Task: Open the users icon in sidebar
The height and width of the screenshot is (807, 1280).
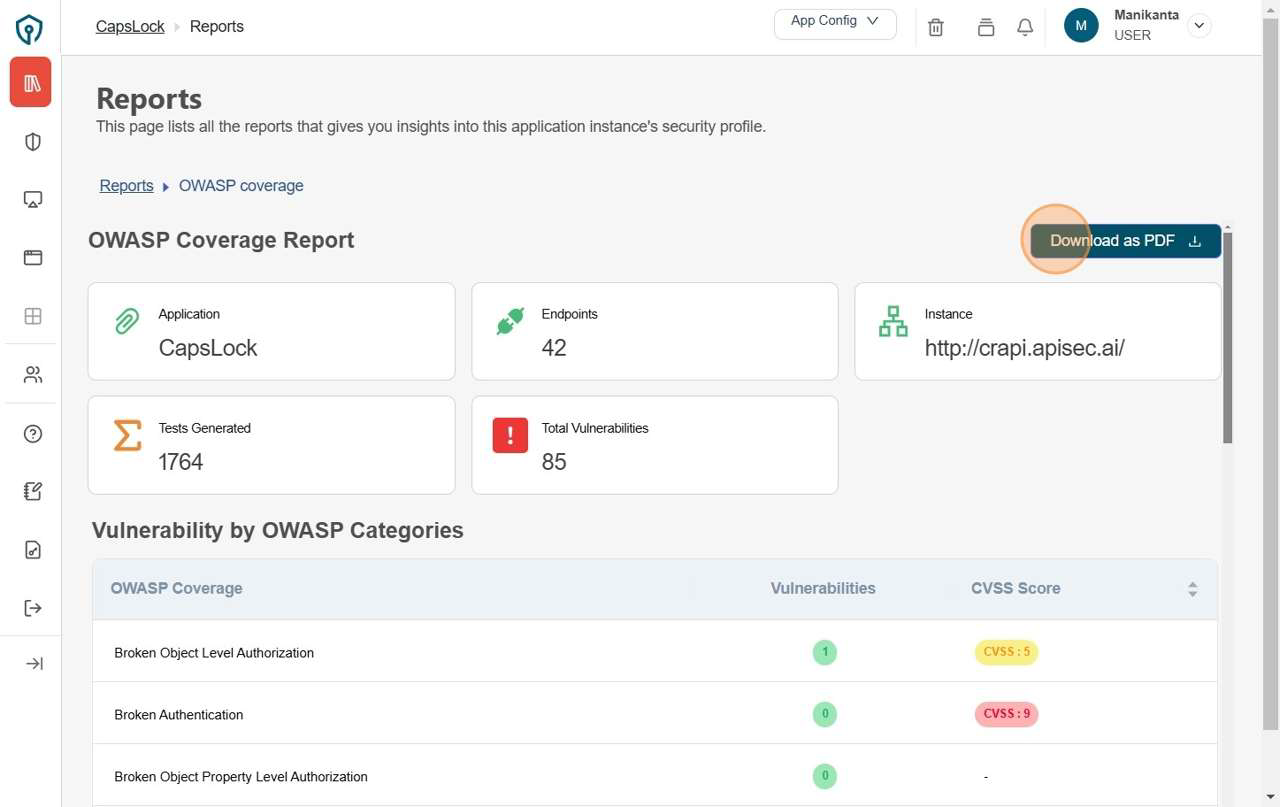Action: tap(33, 375)
